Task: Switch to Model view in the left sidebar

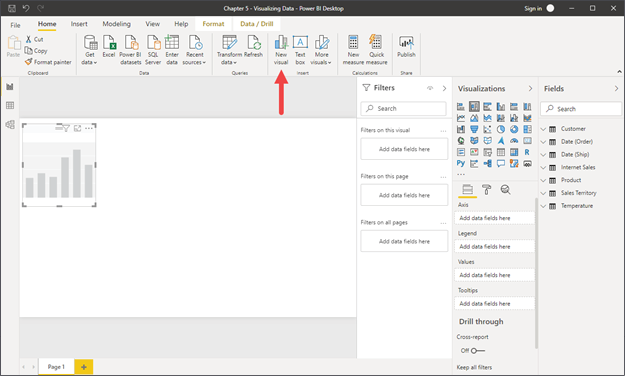Action: [10, 124]
